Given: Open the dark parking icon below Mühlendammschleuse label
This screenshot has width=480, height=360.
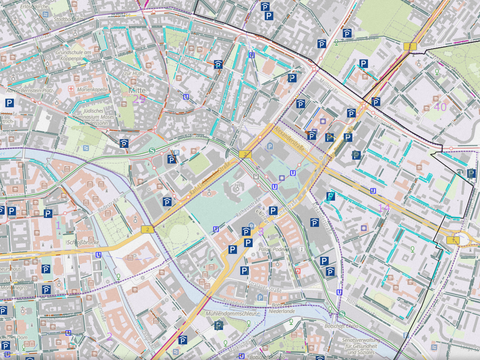Looking at the screenshot, I should pos(219,325).
